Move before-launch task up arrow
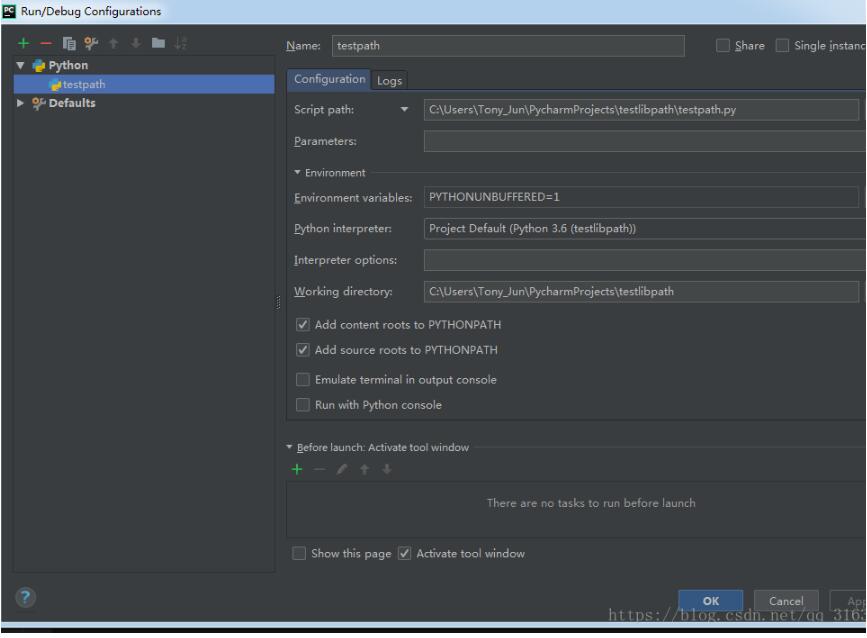Screen dimensions: 867x638 coord(364,469)
